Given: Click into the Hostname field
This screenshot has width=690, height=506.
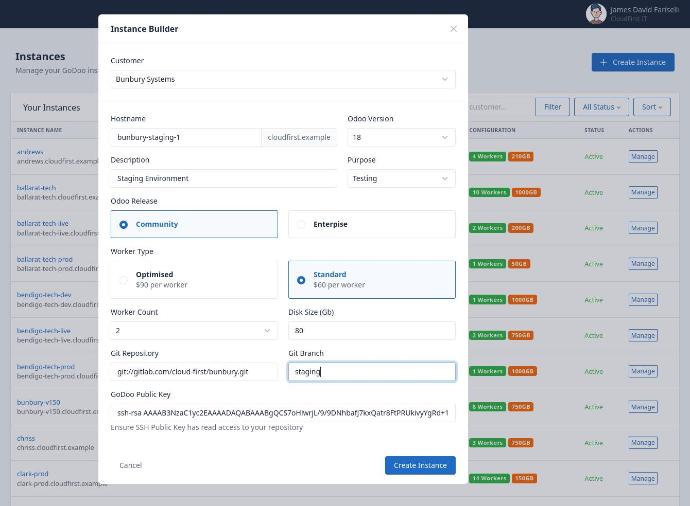Looking at the screenshot, I should [x=185, y=137].
